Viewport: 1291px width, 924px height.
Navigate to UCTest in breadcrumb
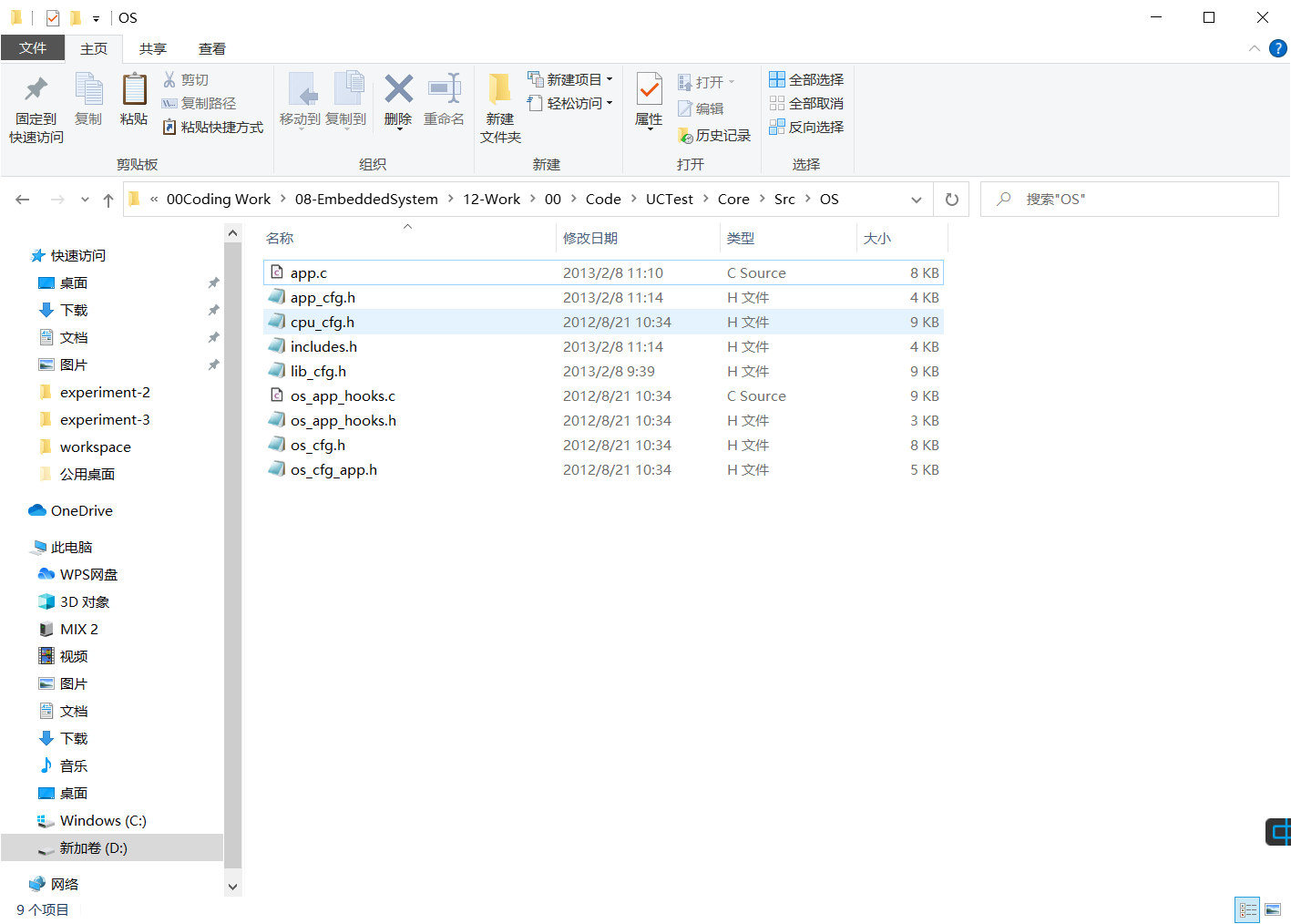pos(670,199)
